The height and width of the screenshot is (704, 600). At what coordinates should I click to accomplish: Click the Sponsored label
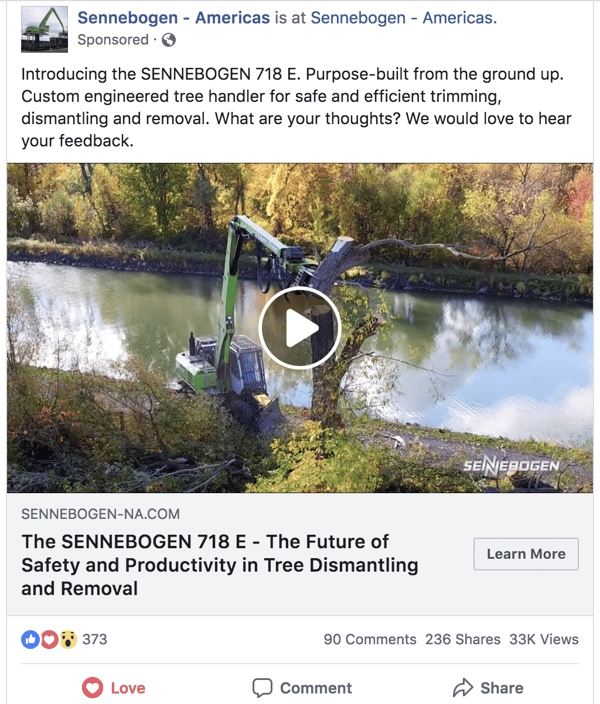point(113,40)
